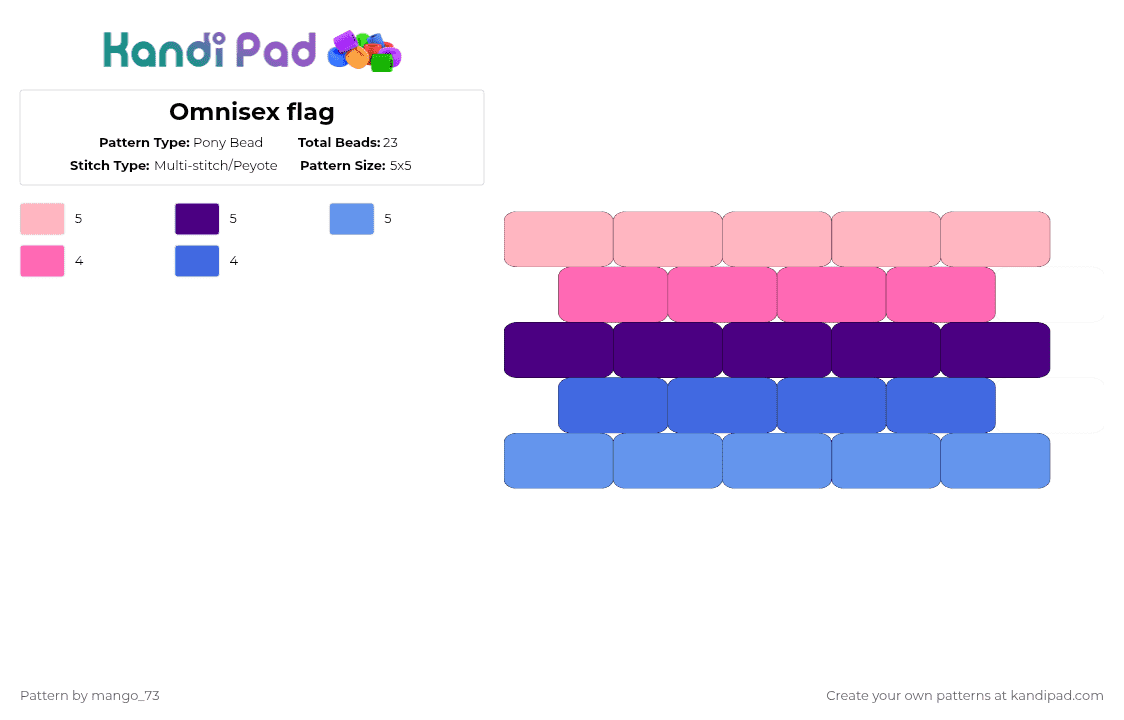Click the last light pink bead in top row
This screenshot has height=720, width=1124.
tap(996, 239)
